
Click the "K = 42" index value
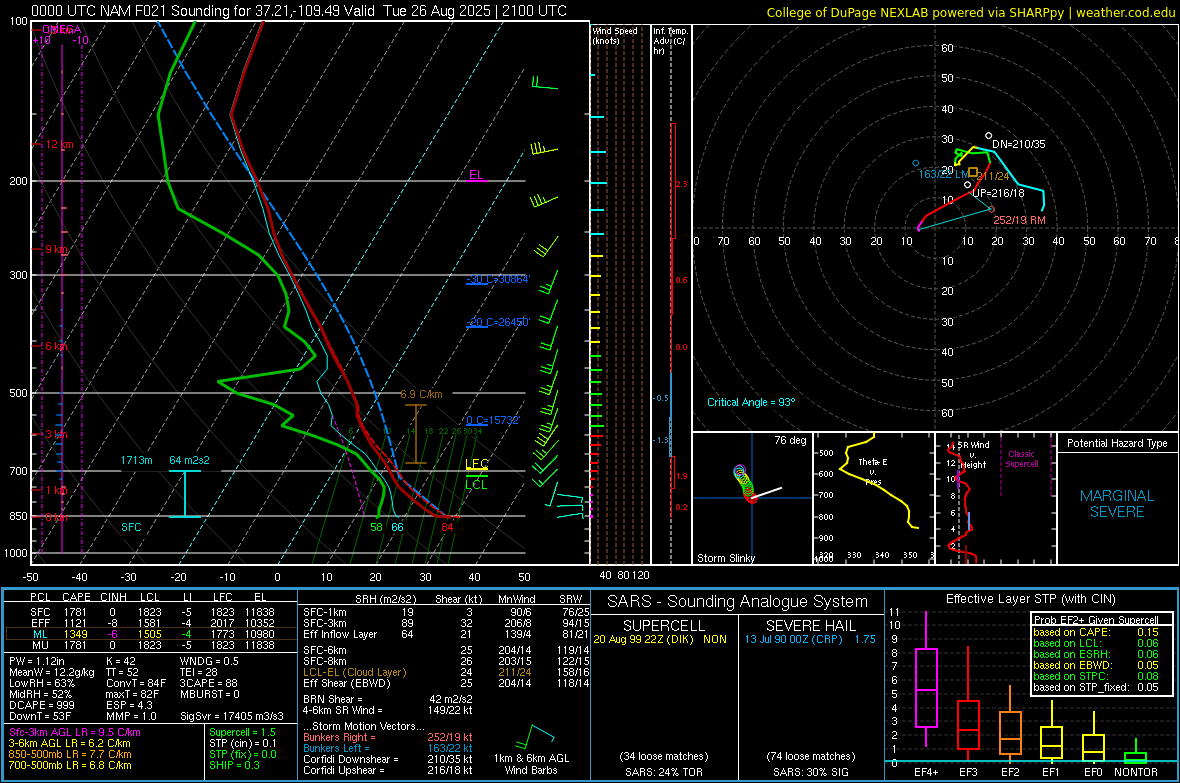pos(120,661)
